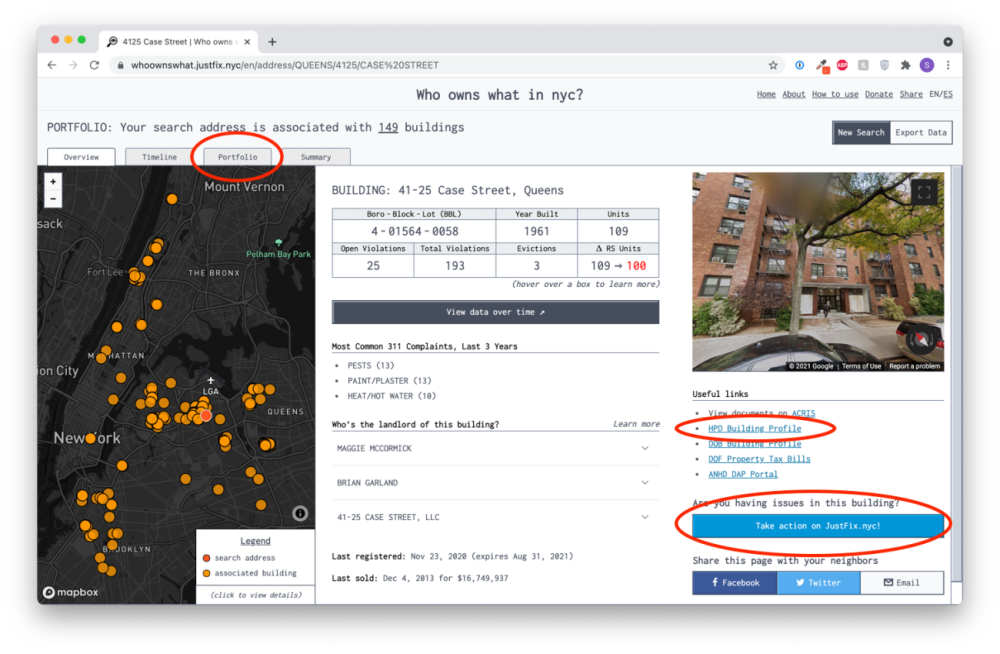Click the Who owns what in nyc? title

coord(499,95)
